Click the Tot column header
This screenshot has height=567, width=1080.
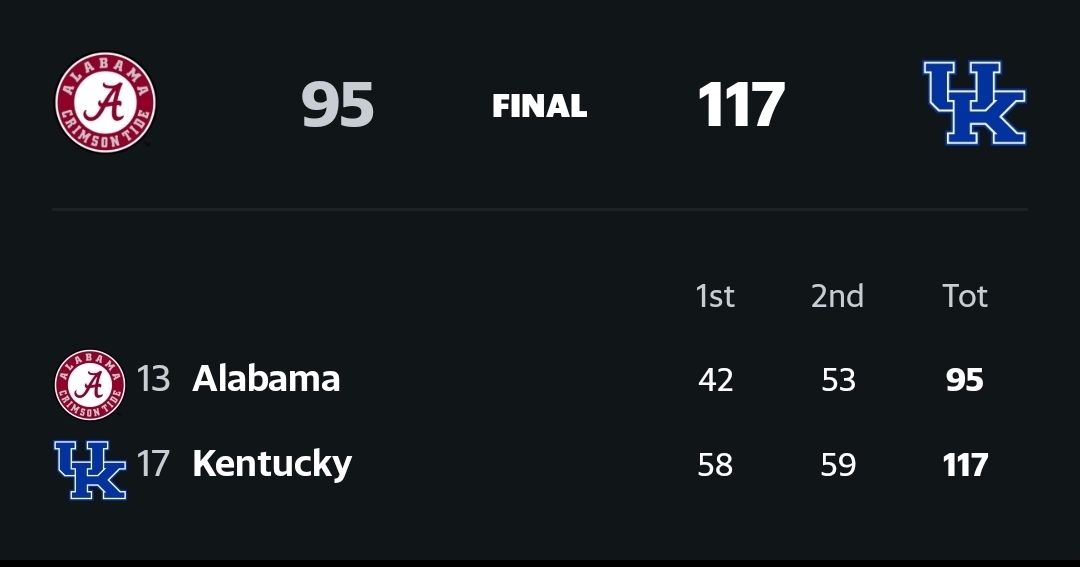pos(965,296)
